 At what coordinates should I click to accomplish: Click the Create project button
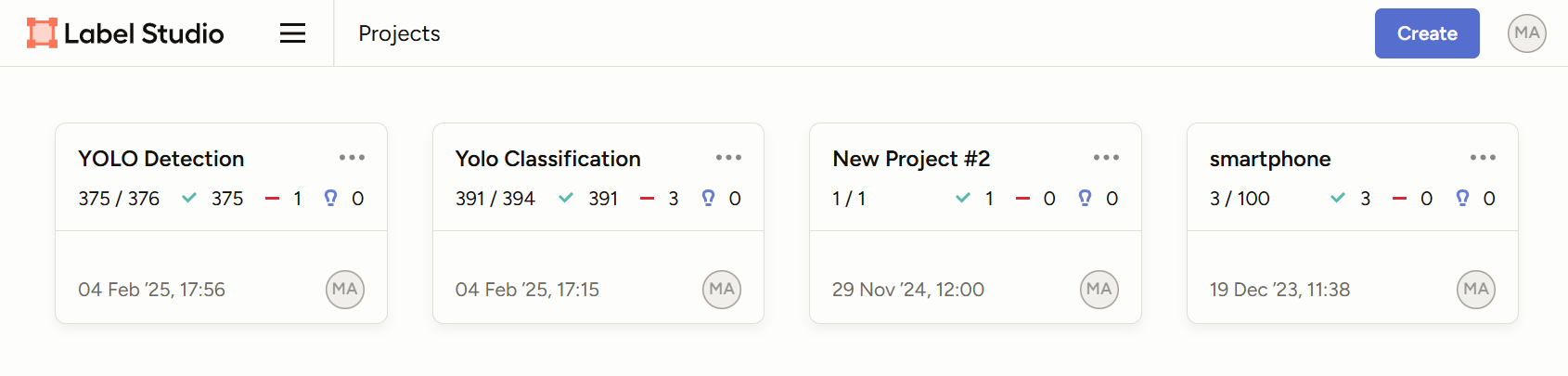1426,33
